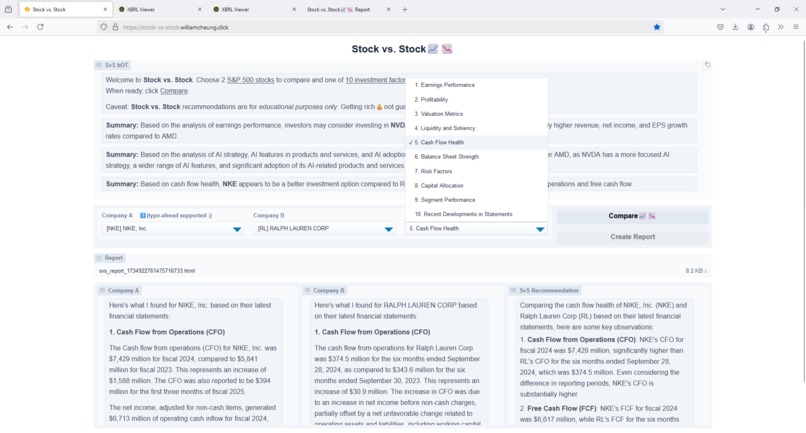806x433 pixels.
Task: Open the Downloads toolbar icon
Action: 735,27
